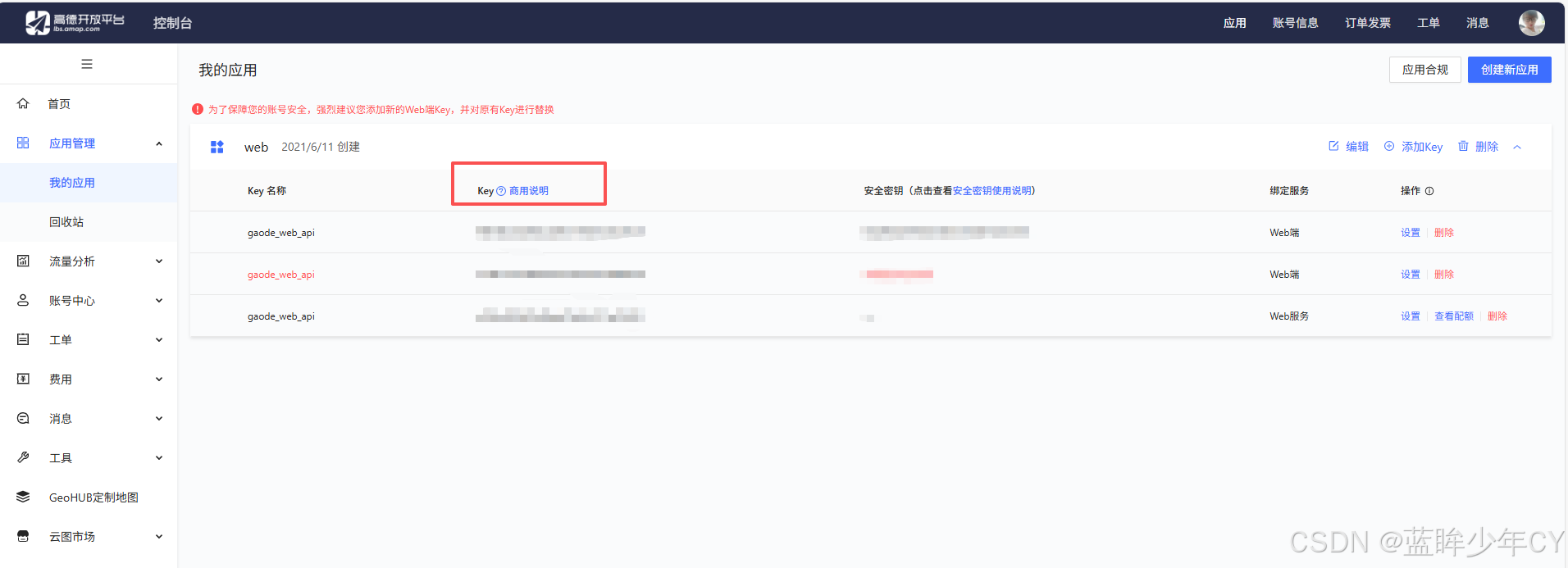This screenshot has width=1568, height=568.
Task: Click the 应用管理 grid icon
Action: (x=23, y=143)
